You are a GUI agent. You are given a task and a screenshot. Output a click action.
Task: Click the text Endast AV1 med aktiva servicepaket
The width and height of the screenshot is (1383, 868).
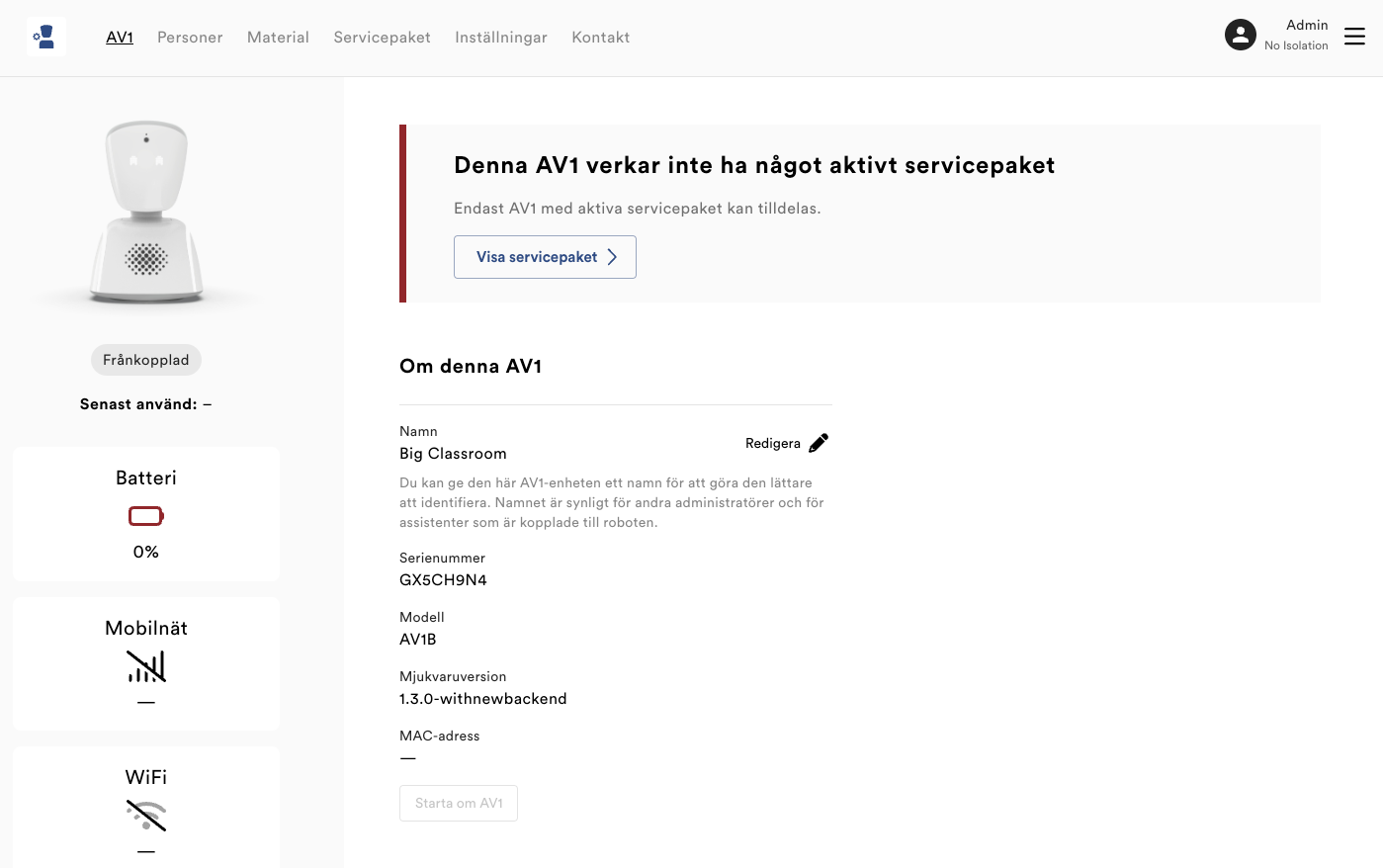coord(638,209)
